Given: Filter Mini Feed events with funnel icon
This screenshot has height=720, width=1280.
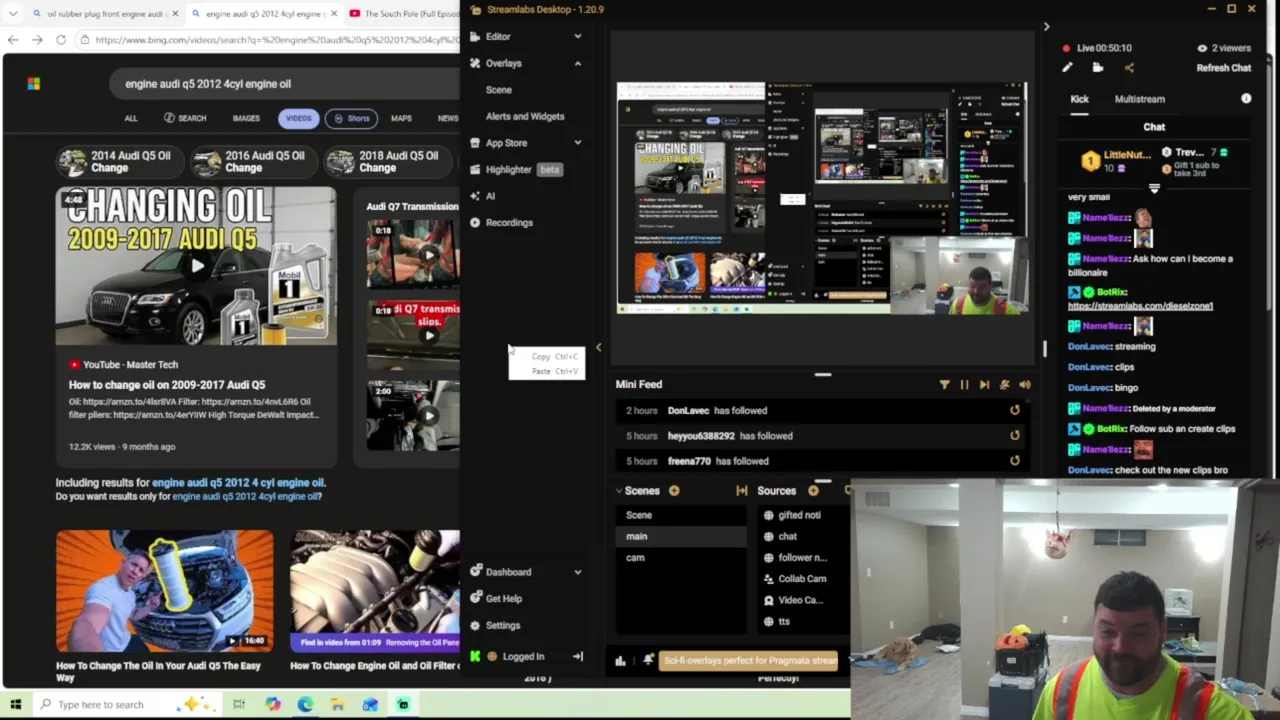Looking at the screenshot, I should pyautogui.click(x=944, y=384).
